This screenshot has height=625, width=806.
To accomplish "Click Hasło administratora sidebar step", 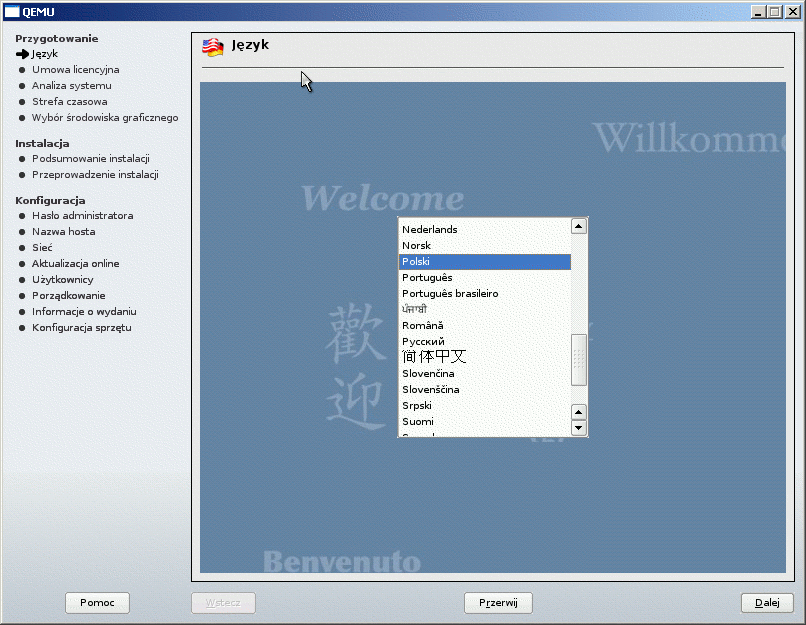I will coord(82,216).
